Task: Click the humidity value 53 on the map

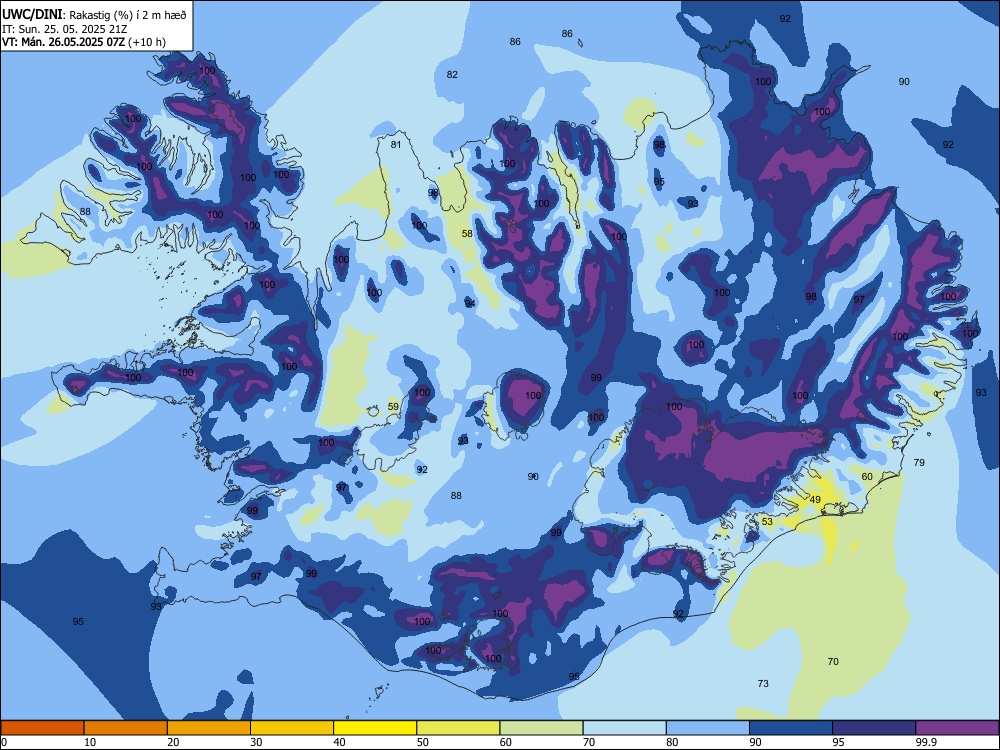Action: click(767, 522)
